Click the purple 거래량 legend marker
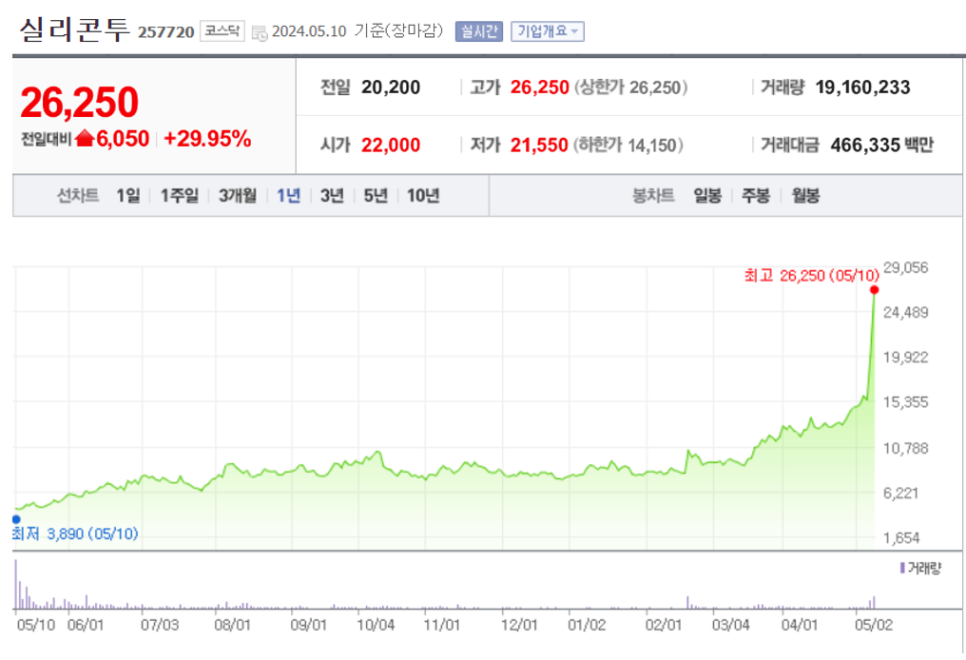The width and height of the screenshot is (966, 660). tap(903, 568)
